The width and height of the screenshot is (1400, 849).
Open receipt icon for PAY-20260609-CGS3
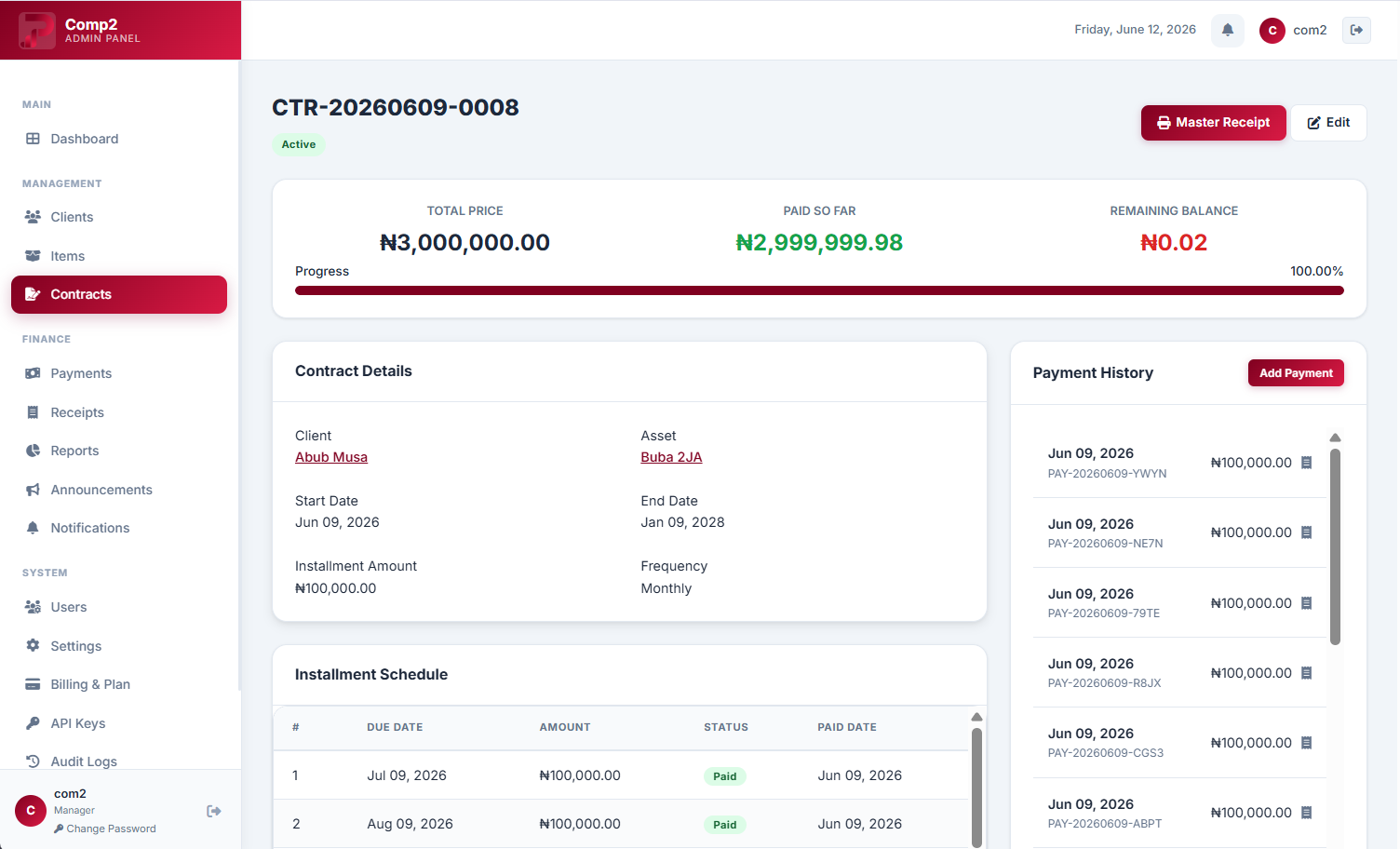(x=1307, y=743)
